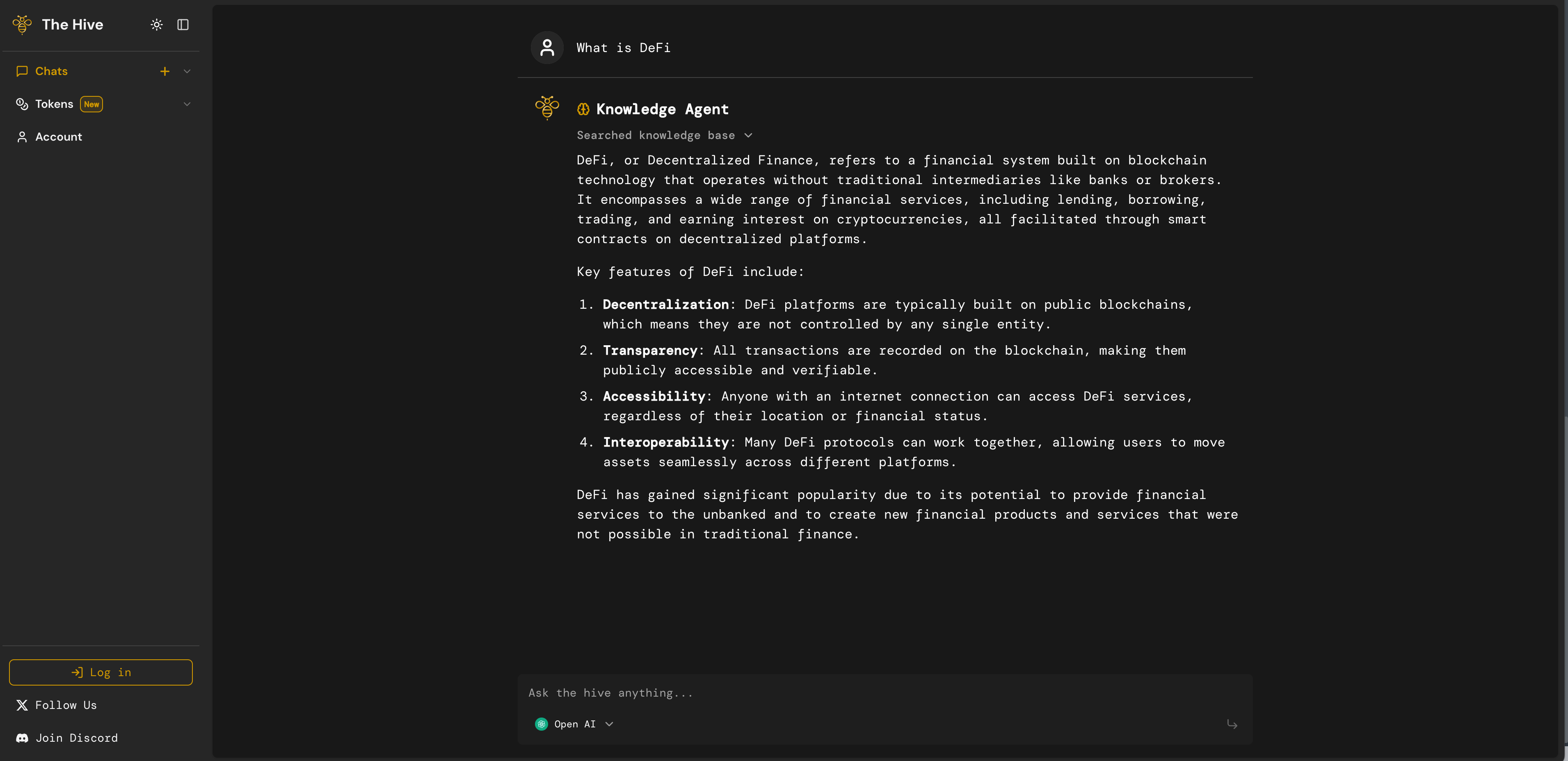Open the Chats menu item
The width and height of the screenshot is (1568, 761).
point(51,71)
